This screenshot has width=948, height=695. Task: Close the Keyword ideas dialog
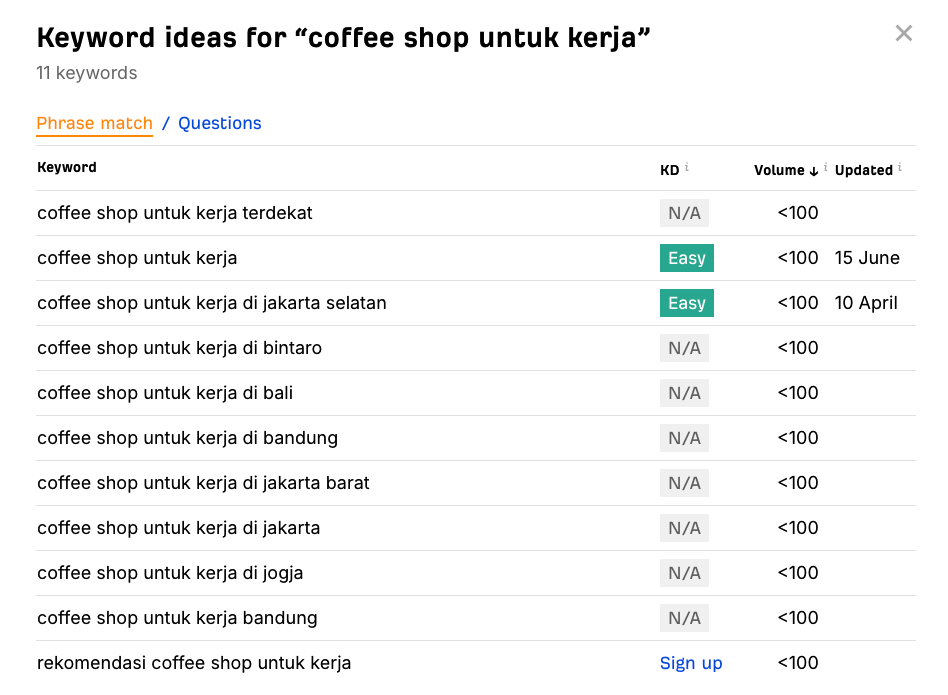(903, 32)
